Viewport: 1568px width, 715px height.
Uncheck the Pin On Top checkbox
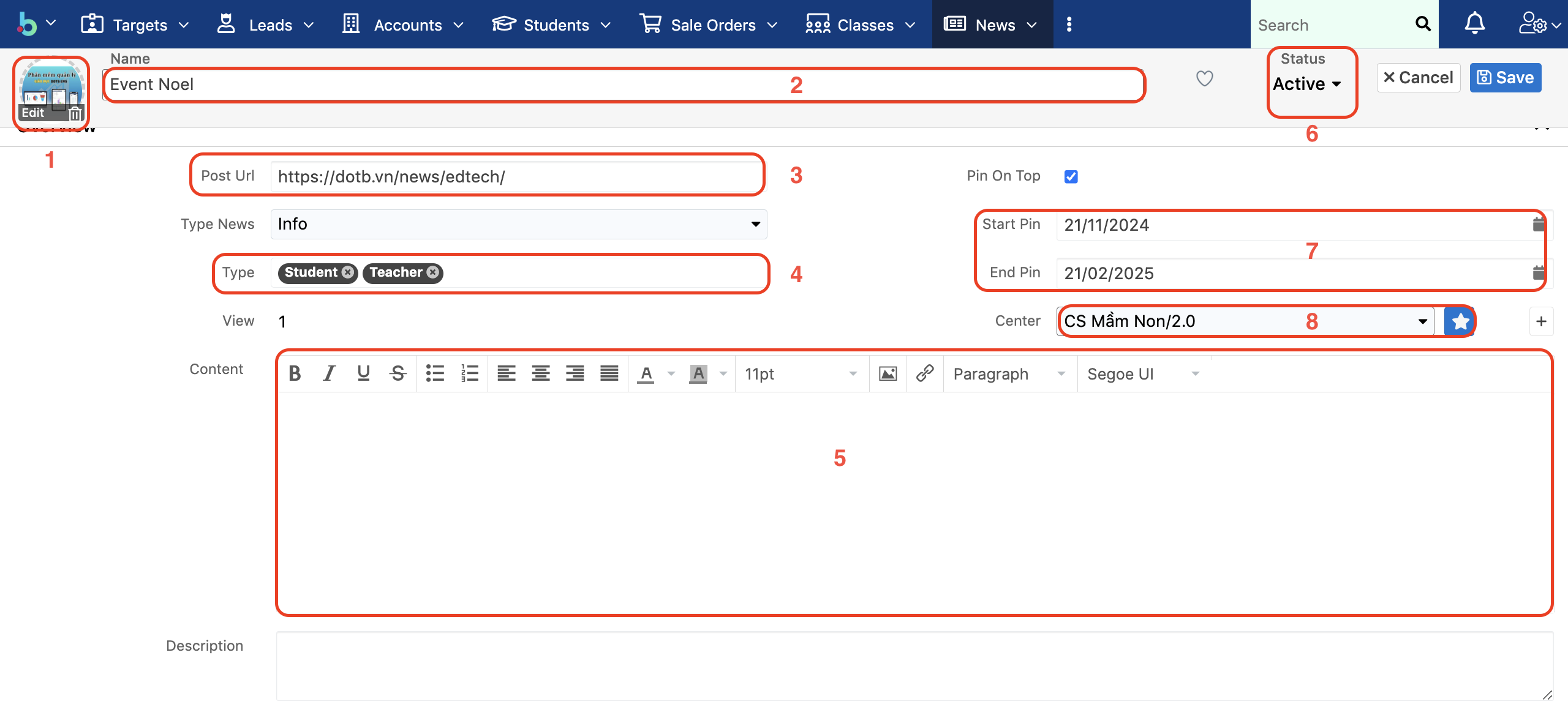coord(1071,176)
